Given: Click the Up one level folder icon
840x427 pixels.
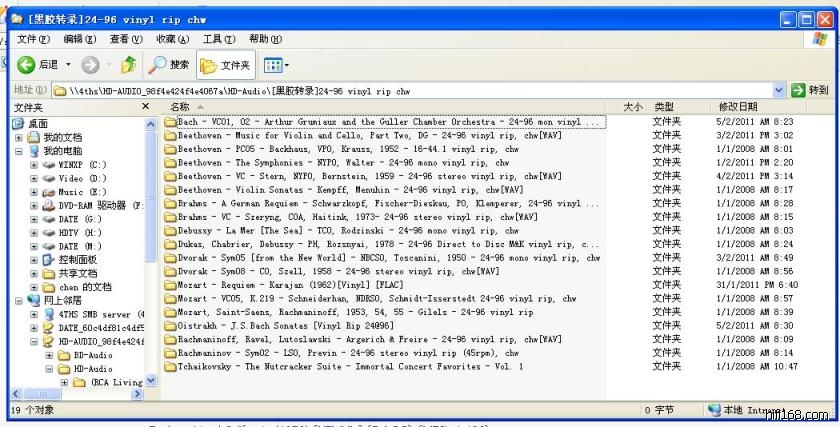Looking at the screenshot, I should [x=128, y=65].
